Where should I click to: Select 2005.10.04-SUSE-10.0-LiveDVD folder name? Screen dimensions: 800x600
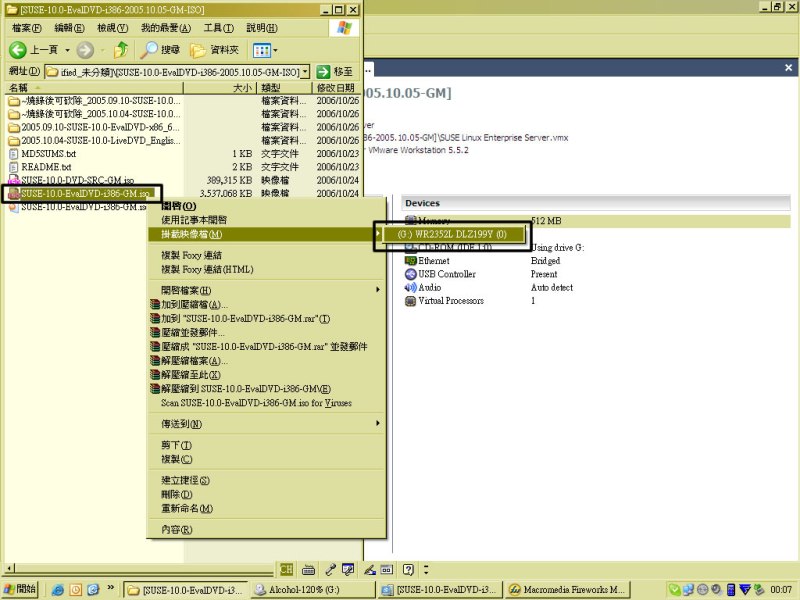(x=101, y=140)
